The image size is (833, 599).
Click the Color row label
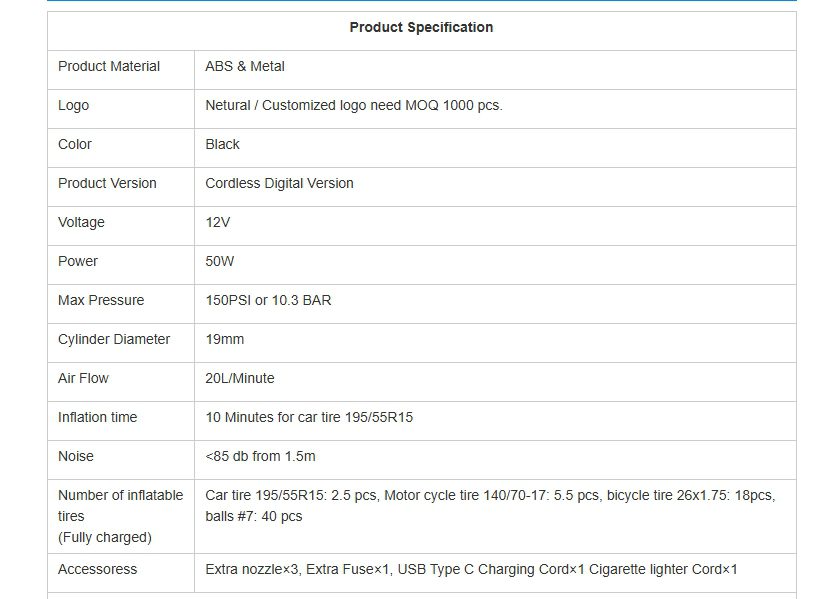(75, 144)
